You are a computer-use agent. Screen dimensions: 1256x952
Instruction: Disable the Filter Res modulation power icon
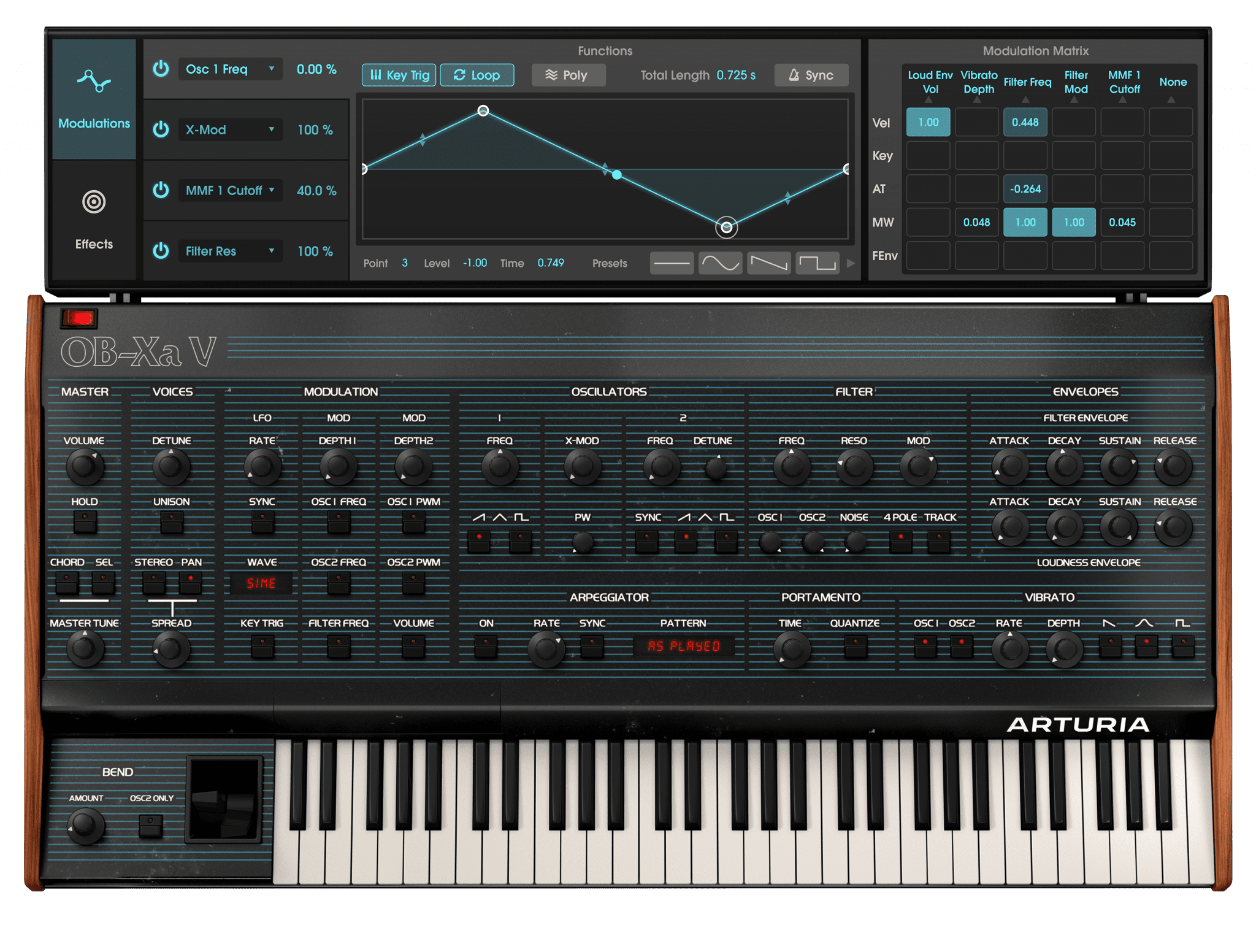(161, 251)
